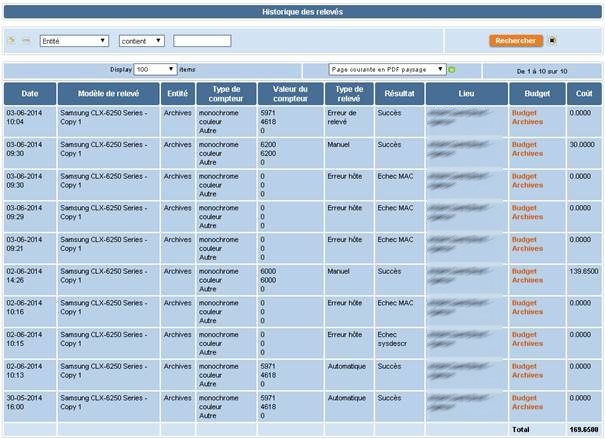The image size is (605, 439).
Task: Sort by Lieu column header
Action: [466, 94]
